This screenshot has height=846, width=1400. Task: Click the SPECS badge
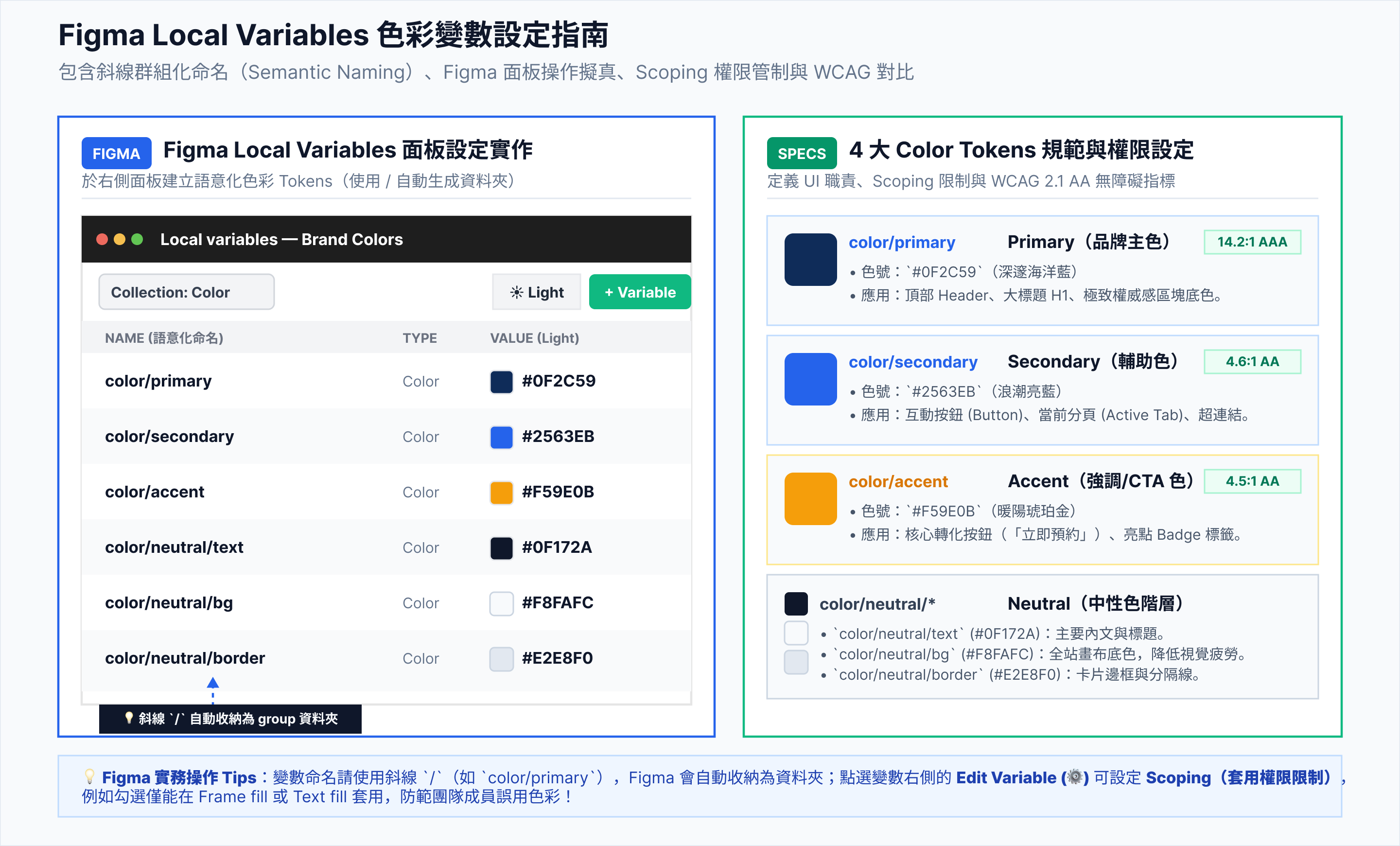click(802, 153)
